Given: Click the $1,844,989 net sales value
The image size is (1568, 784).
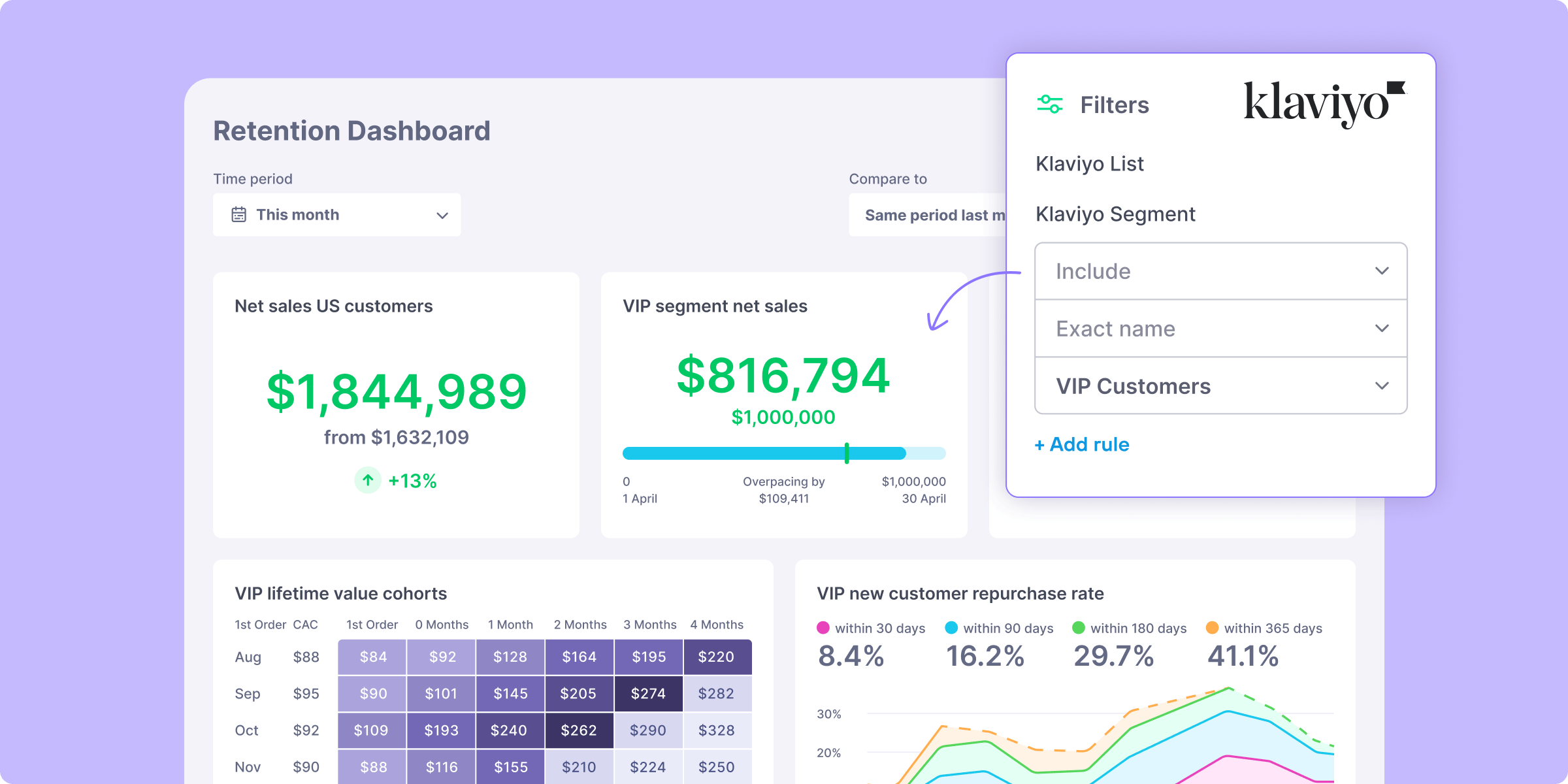Looking at the screenshot, I should click(x=397, y=392).
